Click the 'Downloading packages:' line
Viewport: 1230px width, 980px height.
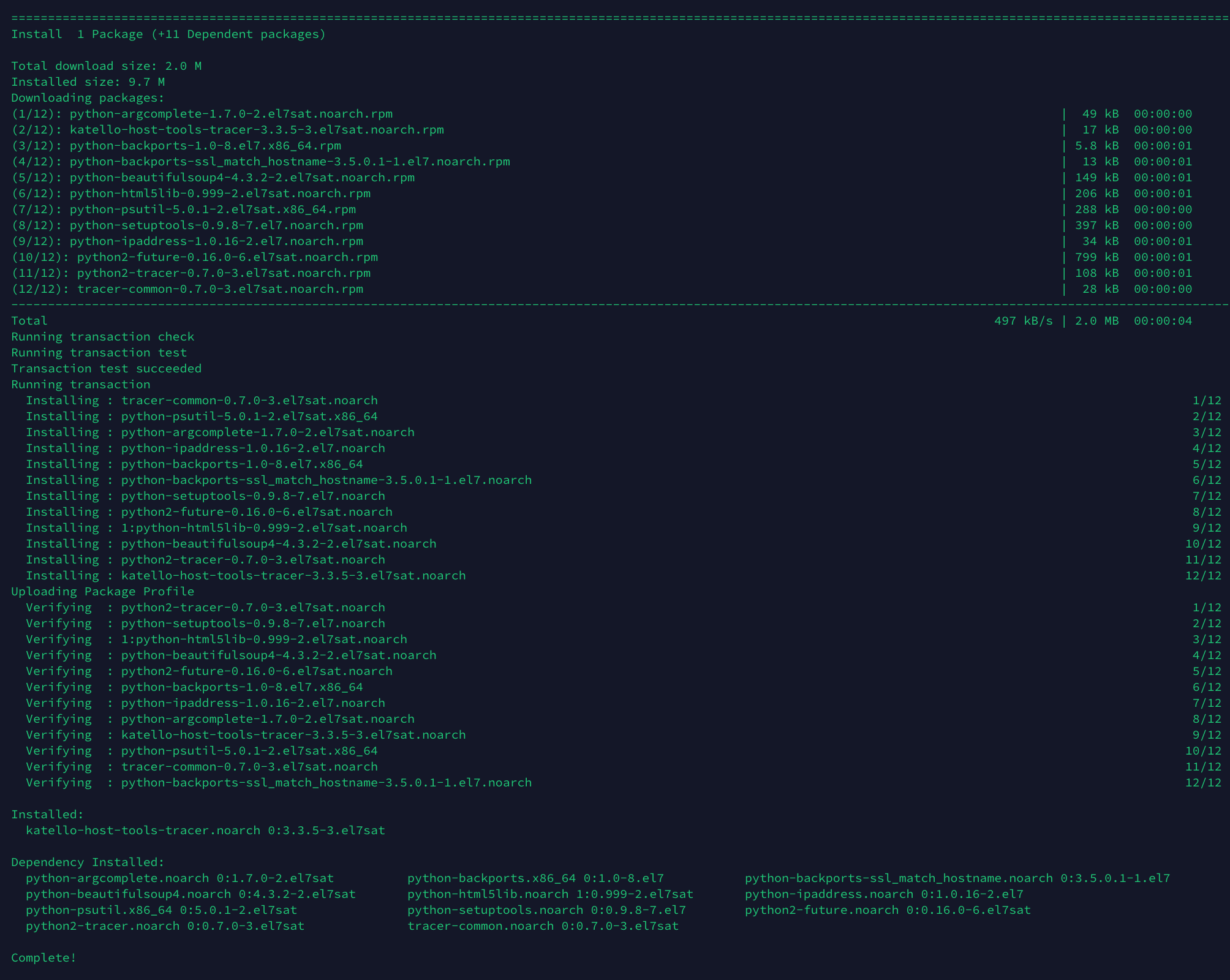click(x=88, y=98)
